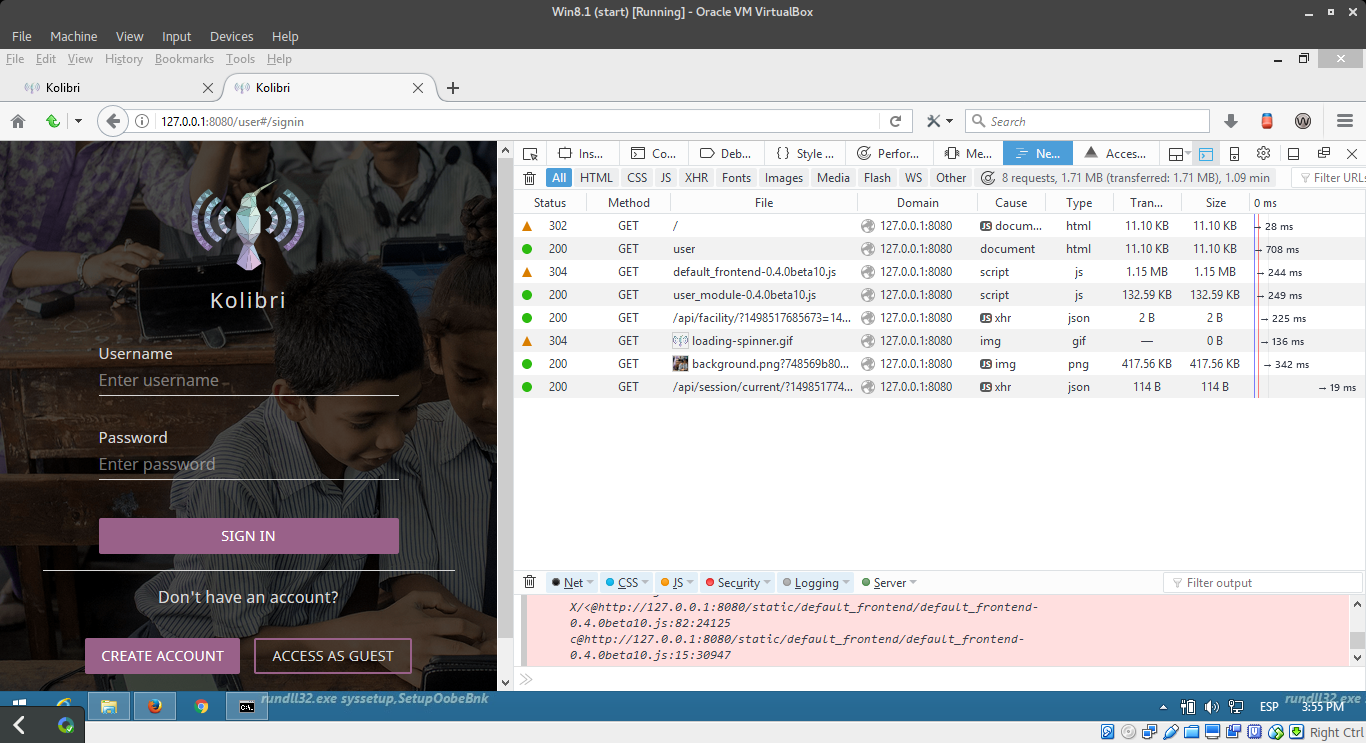Click the developer tools wrench icon
This screenshot has height=743, width=1366.
pos(933,121)
